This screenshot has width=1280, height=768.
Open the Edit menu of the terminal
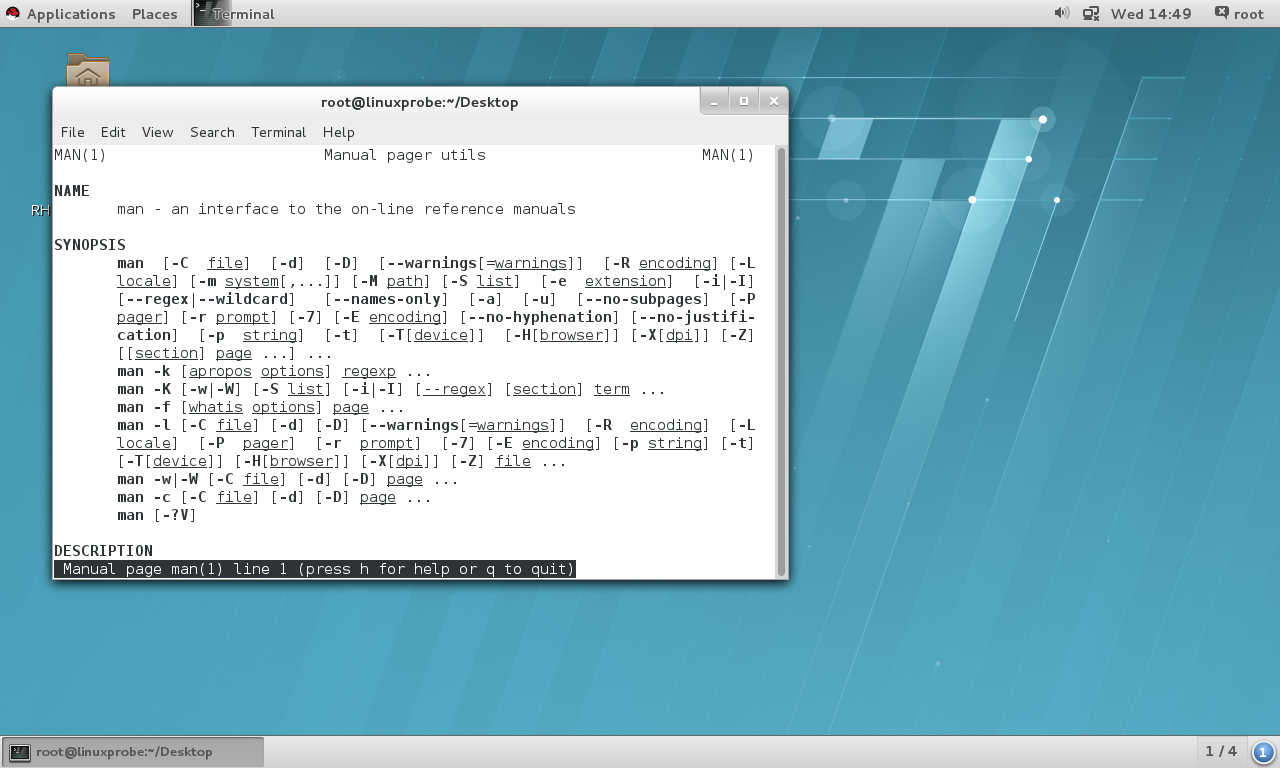pos(112,132)
